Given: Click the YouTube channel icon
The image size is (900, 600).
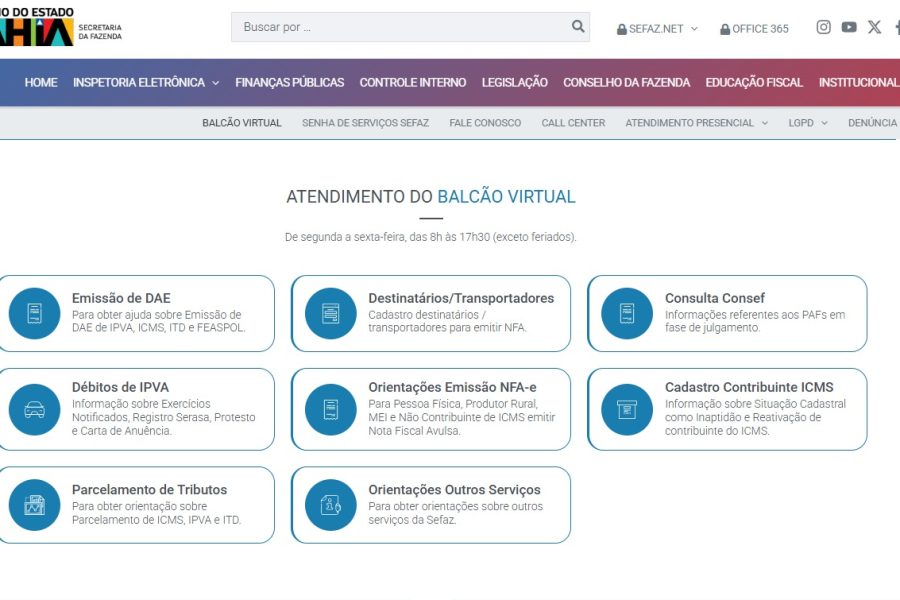Looking at the screenshot, I should tap(848, 27).
